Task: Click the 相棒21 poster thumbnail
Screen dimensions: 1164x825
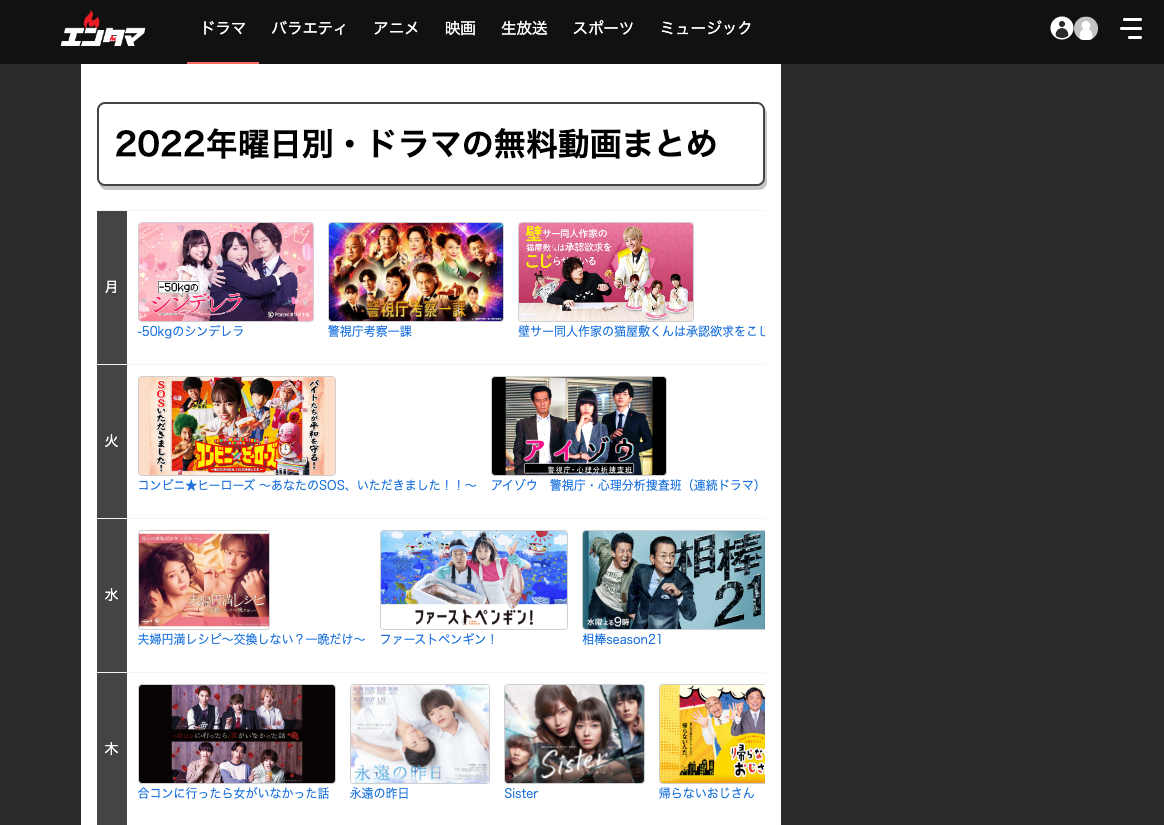Action: click(x=673, y=579)
